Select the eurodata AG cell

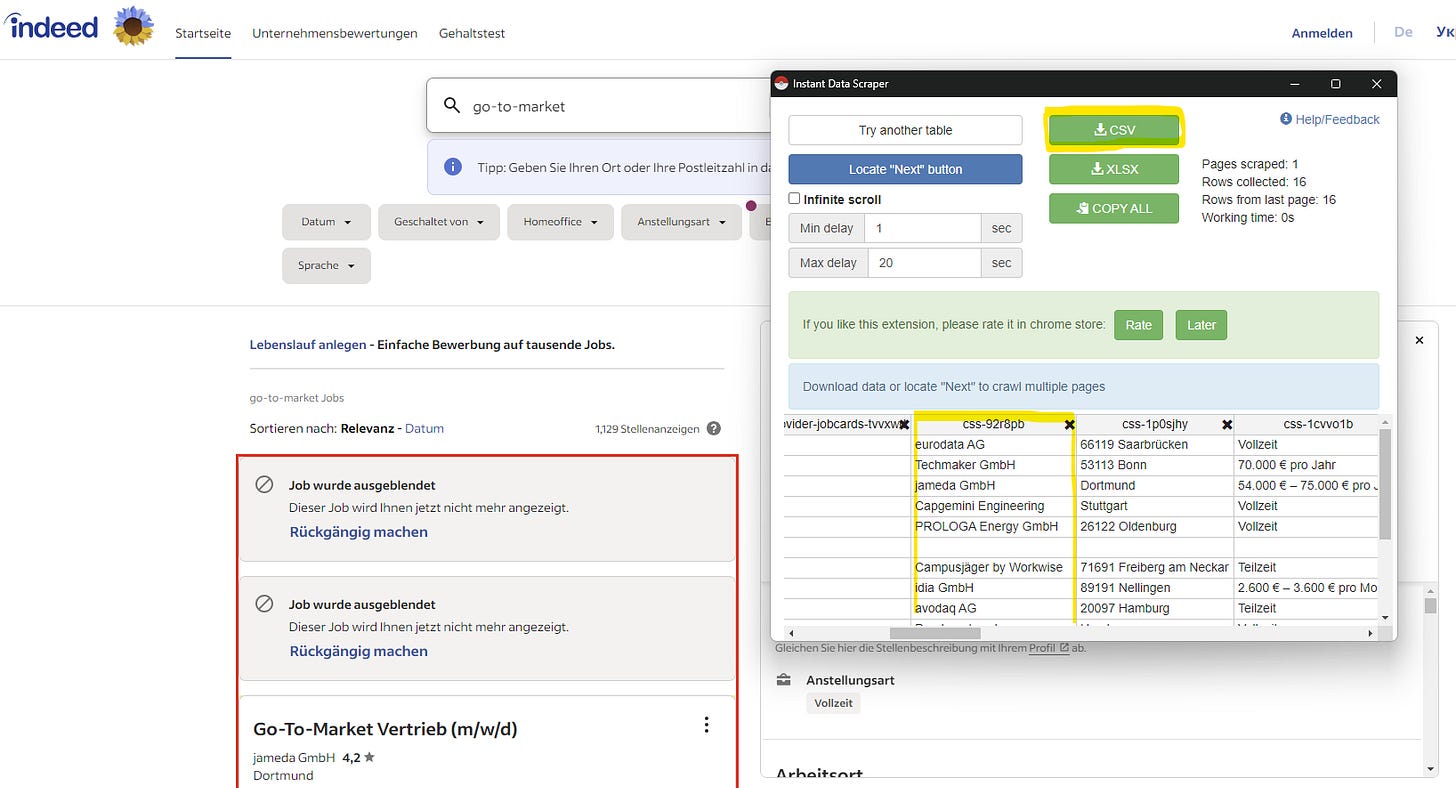point(994,444)
